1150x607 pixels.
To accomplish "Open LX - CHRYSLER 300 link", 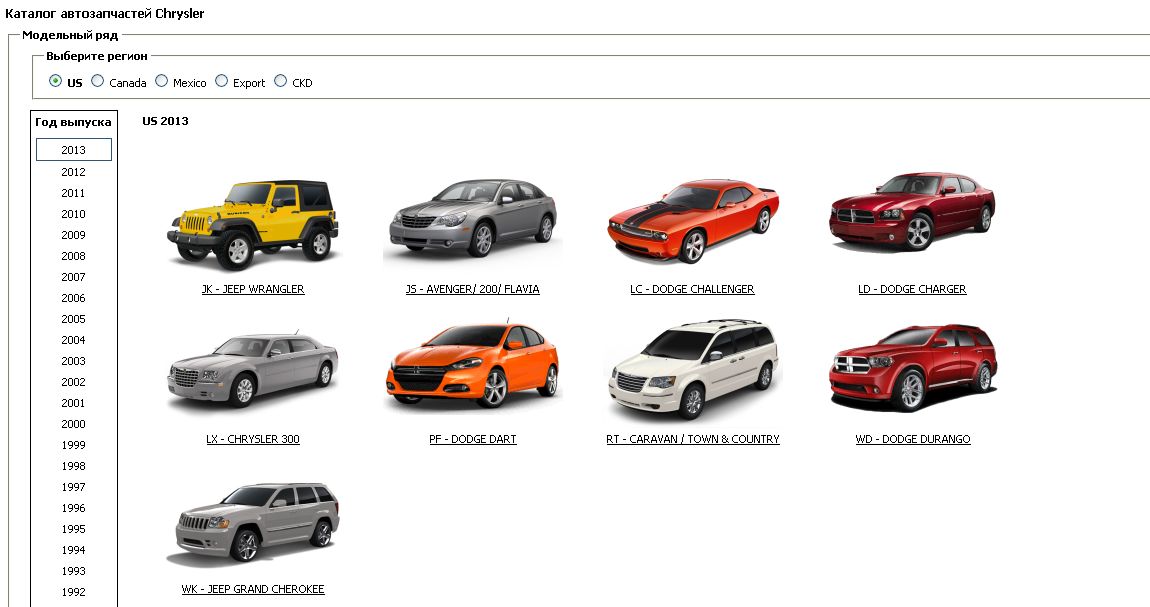I will [x=253, y=439].
